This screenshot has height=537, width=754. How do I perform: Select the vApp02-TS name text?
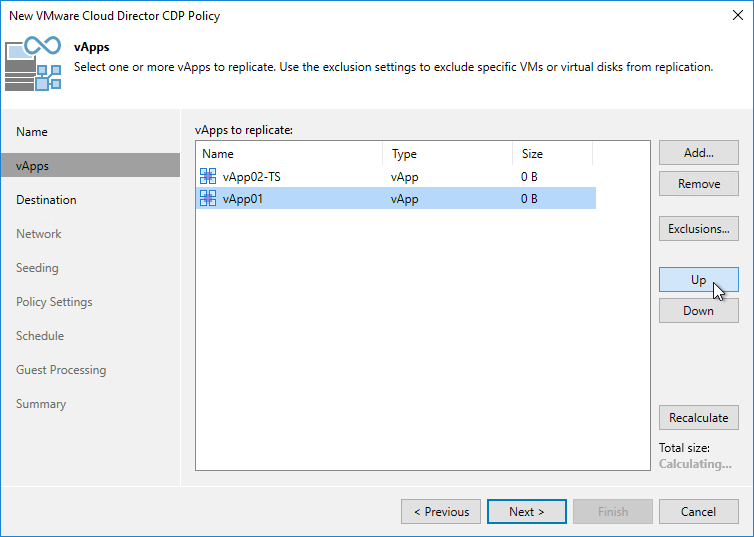[251, 177]
